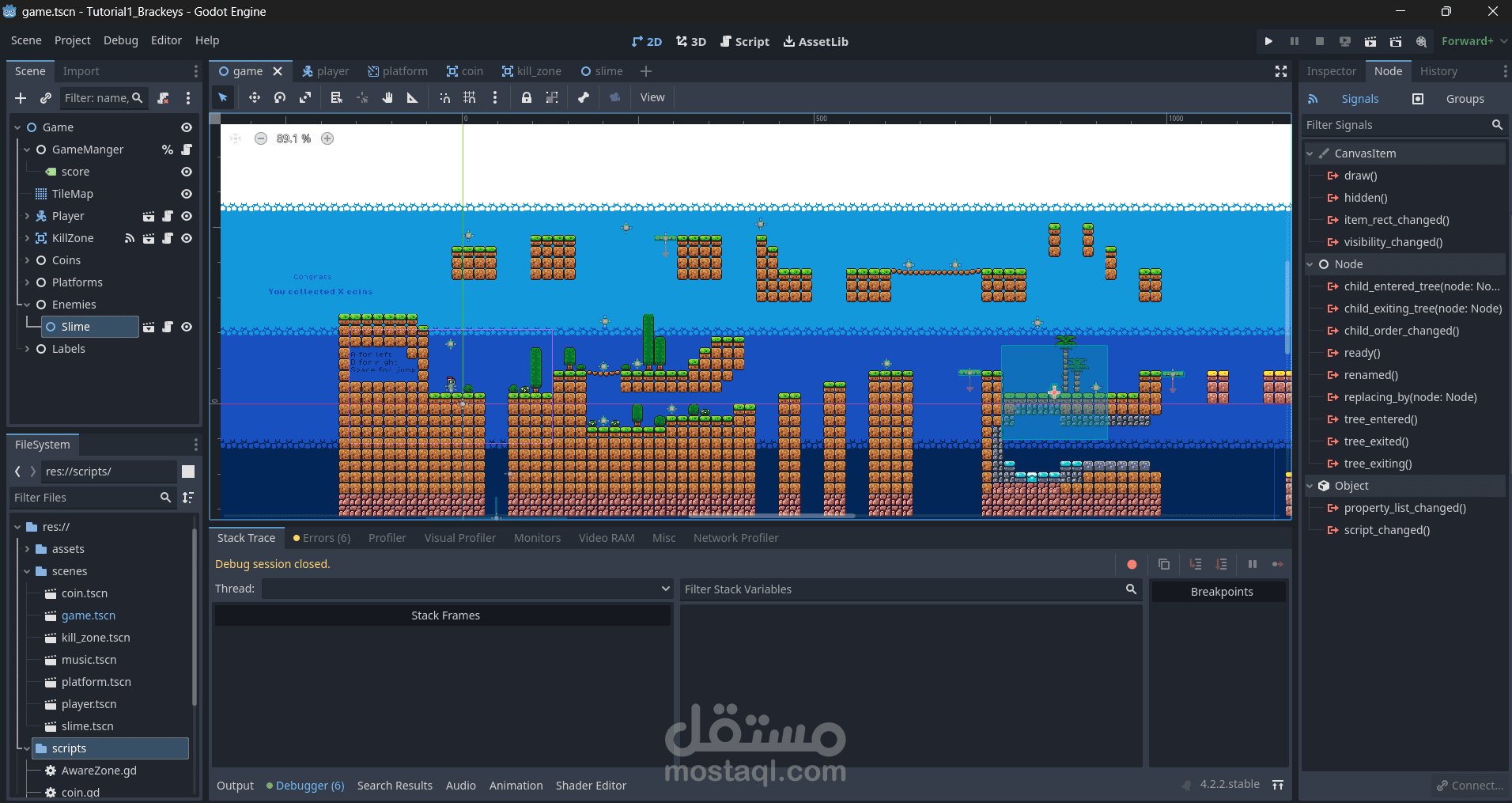Viewport: 1512px width, 803px height.
Task: Sort files icon in FileSystem dock
Action: (188, 498)
